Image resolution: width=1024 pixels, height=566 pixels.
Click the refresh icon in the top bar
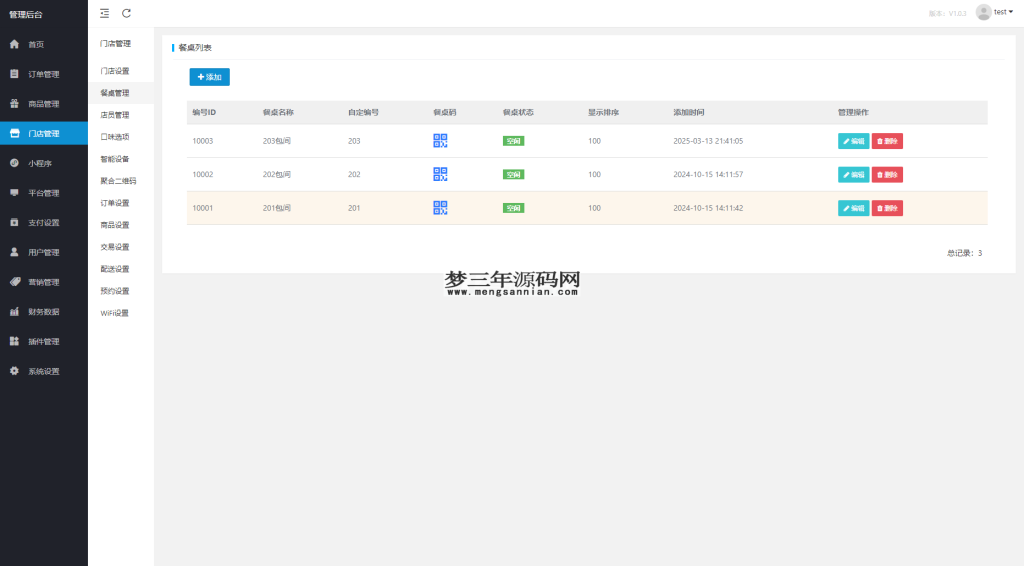(x=127, y=13)
